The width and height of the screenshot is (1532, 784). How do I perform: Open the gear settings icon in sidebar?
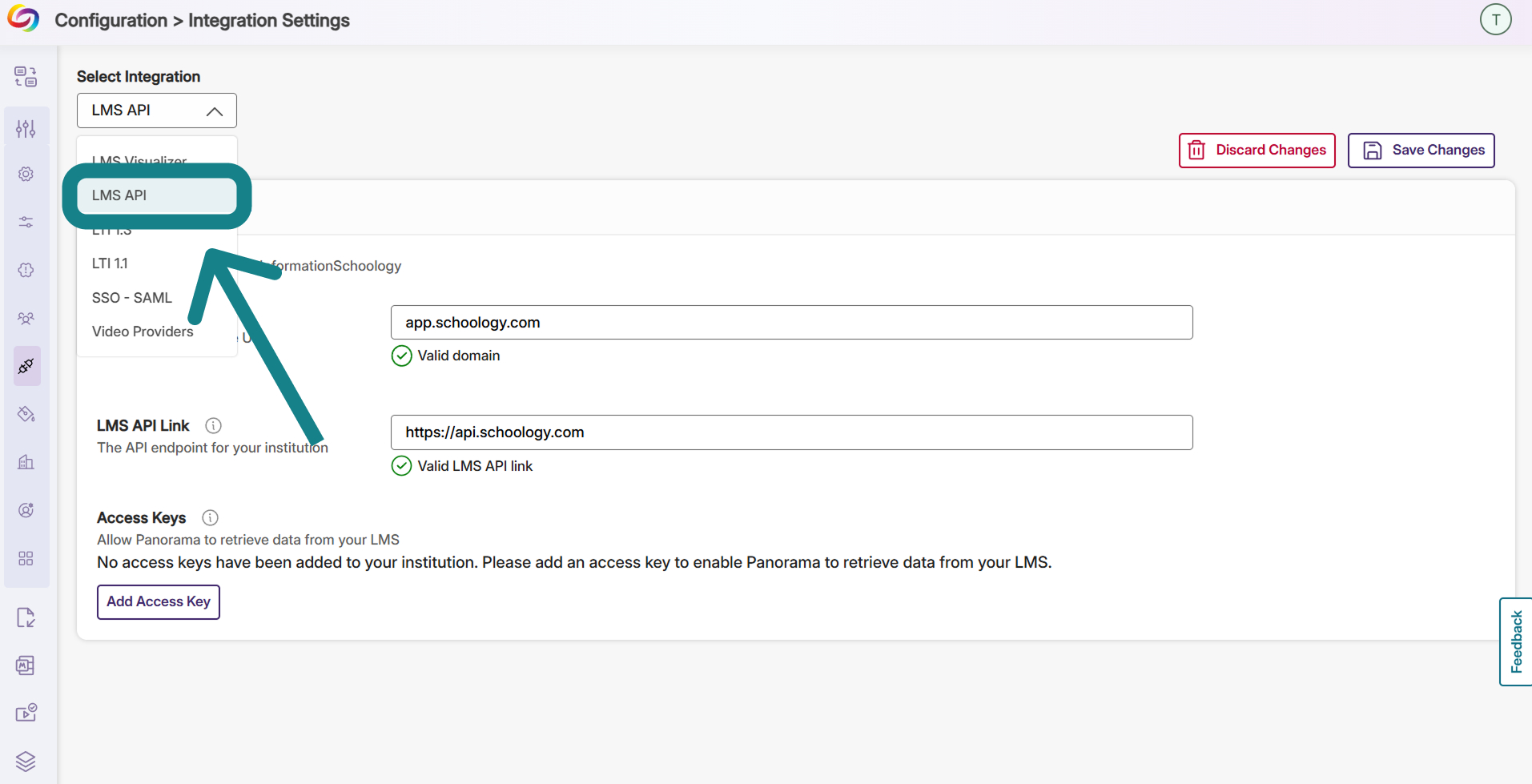(26, 174)
